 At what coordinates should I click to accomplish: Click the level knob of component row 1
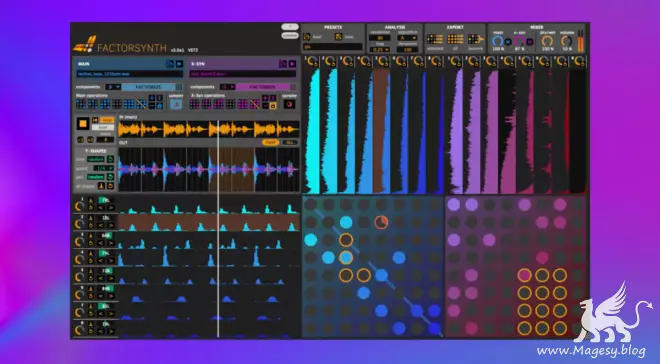coord(80,206)
